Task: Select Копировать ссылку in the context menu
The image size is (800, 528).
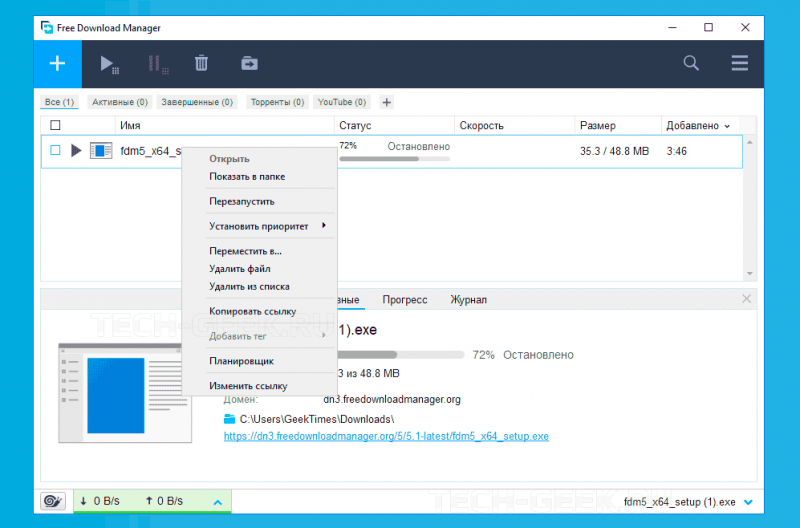Action: coord(252,311)
